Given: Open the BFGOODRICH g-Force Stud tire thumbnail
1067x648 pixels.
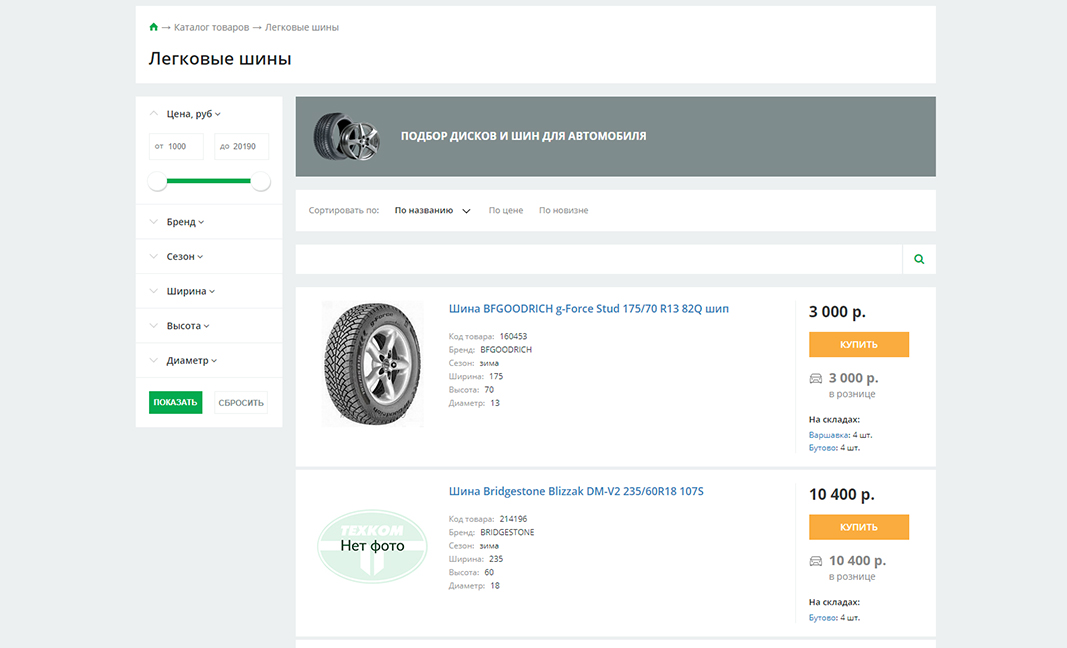Looking at the screenshot, I should (x=372, y=364).
